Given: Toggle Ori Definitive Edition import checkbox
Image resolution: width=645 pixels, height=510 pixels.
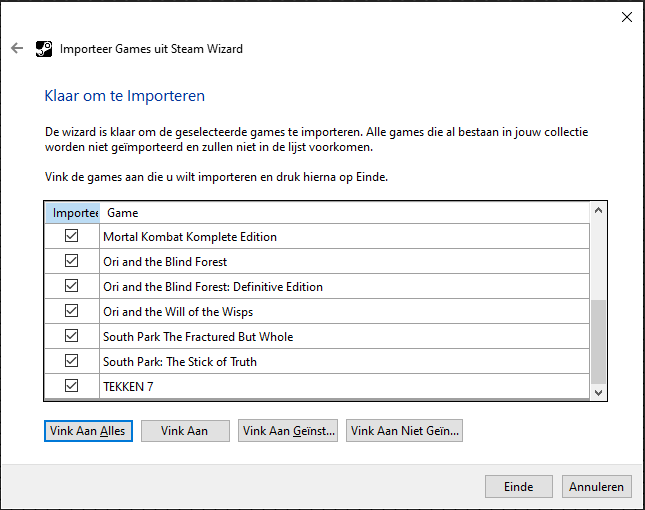Looking at the screenshot, I should coord(72,286).
